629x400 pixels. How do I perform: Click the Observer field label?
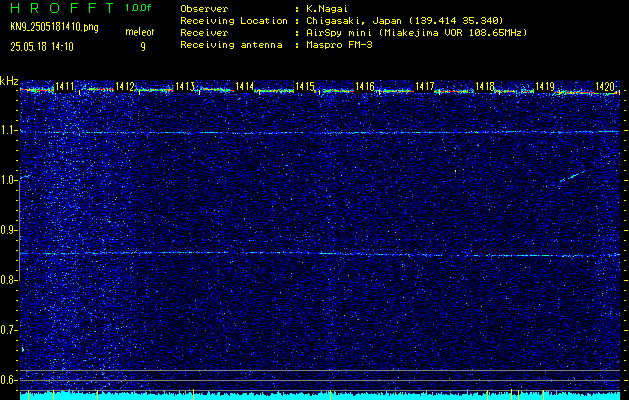coord(204,9)
